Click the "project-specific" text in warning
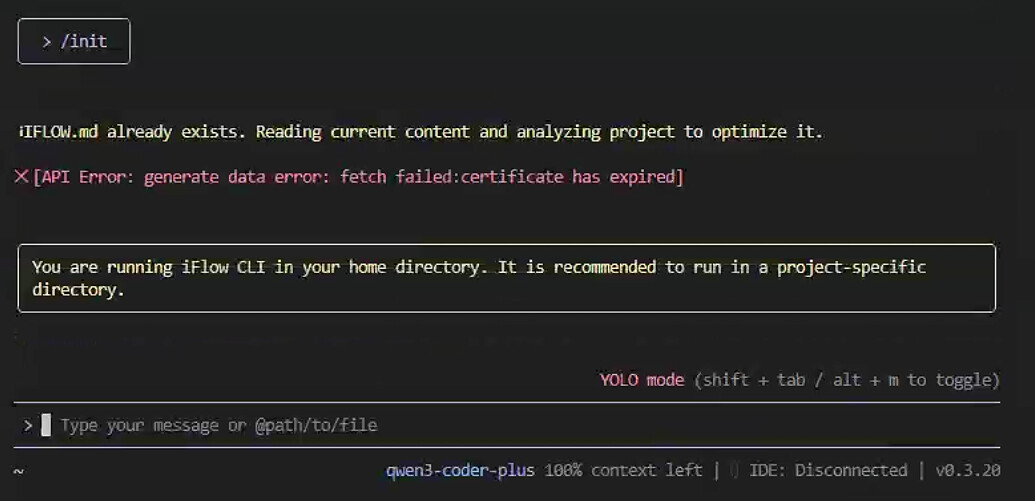1035x501 pixels. 851,267
